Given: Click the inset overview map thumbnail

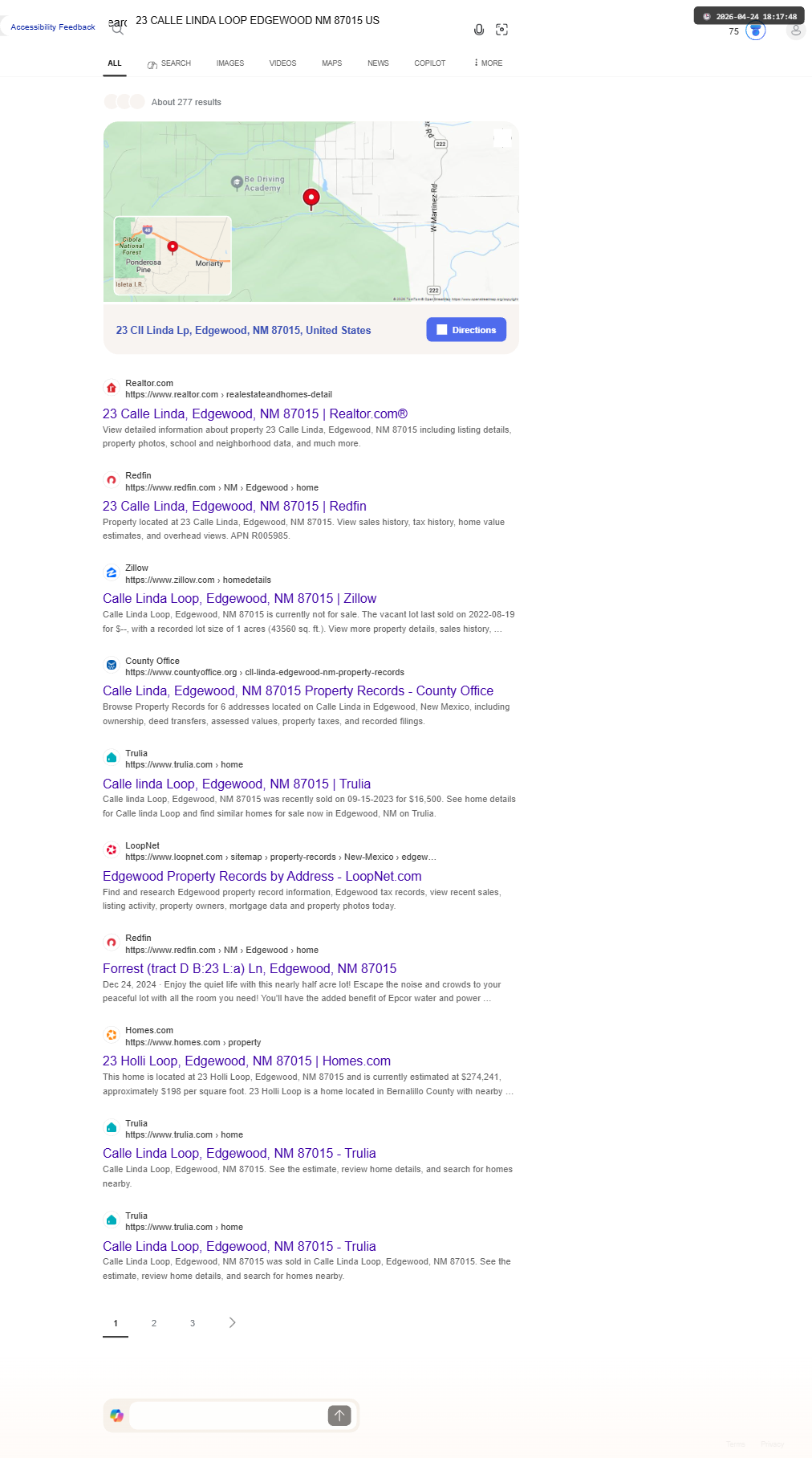Looking at the screenshot, I should click(173, 255).
